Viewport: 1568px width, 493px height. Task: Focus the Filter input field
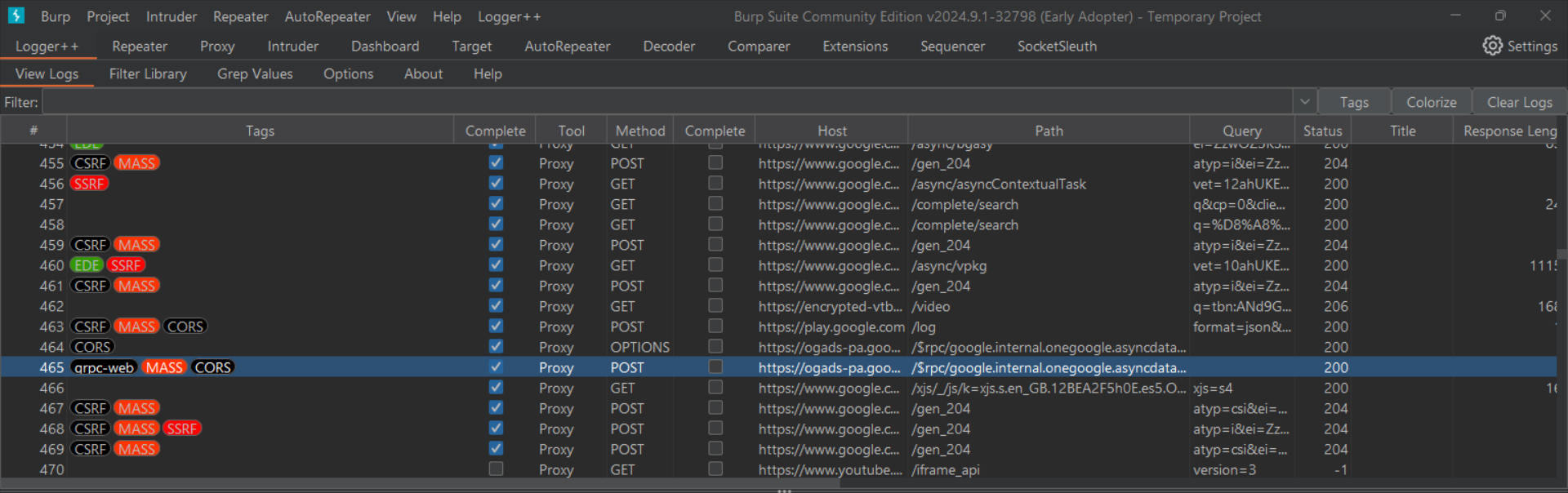667,102
